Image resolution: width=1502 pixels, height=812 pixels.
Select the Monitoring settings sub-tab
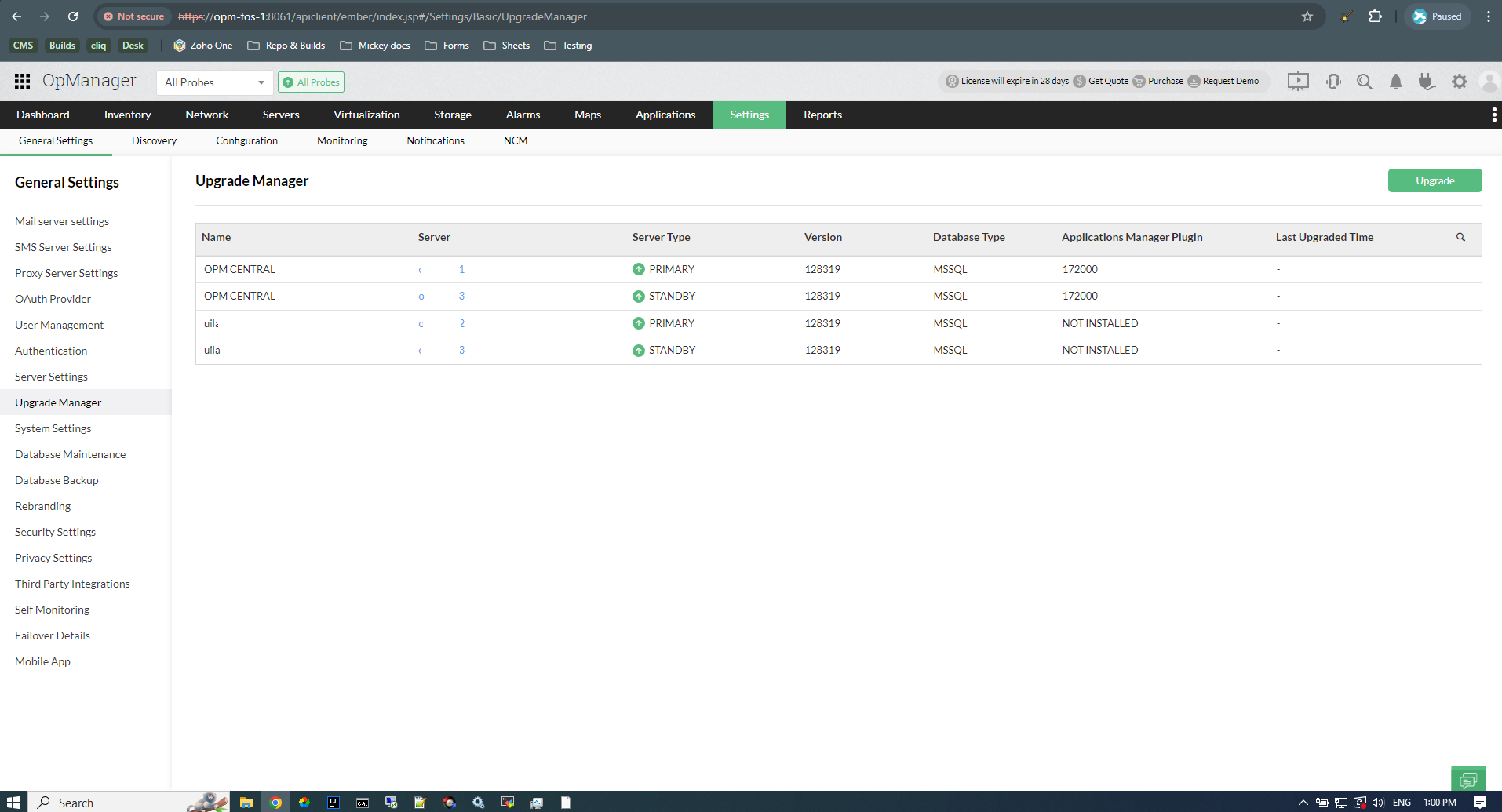tap(342, 140)
